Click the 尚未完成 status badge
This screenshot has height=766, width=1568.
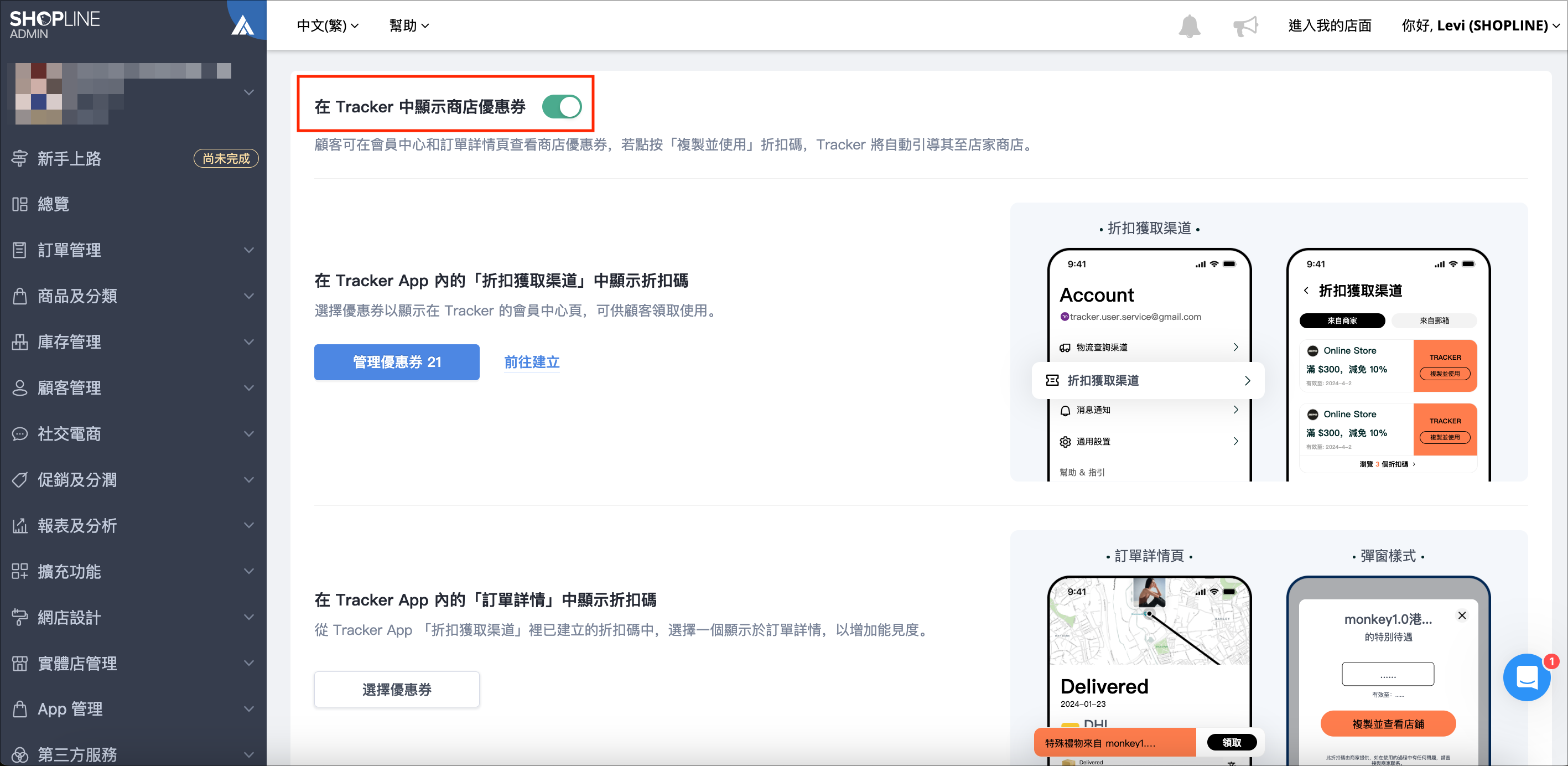(226, 158)
